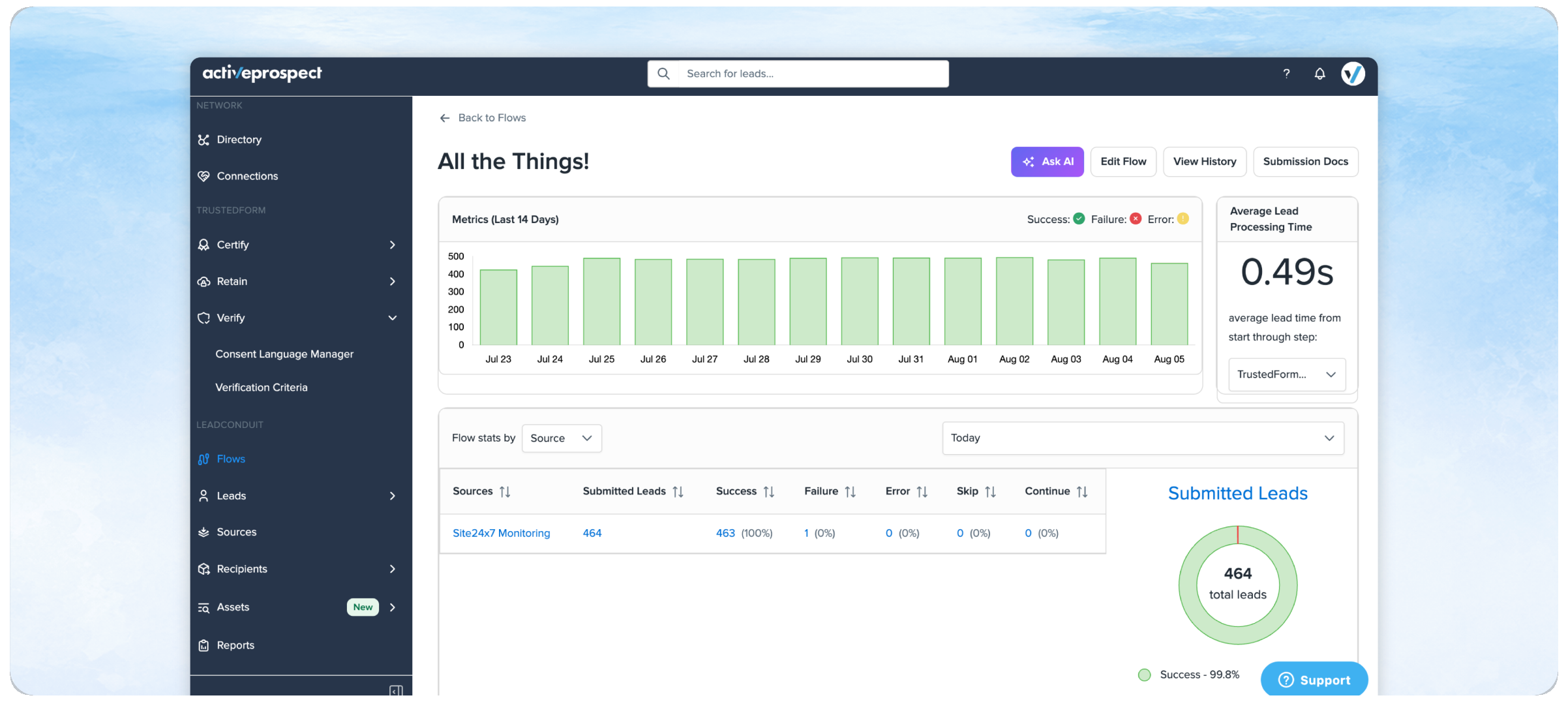Click the Ask AI button

(x=1048, y=162)
